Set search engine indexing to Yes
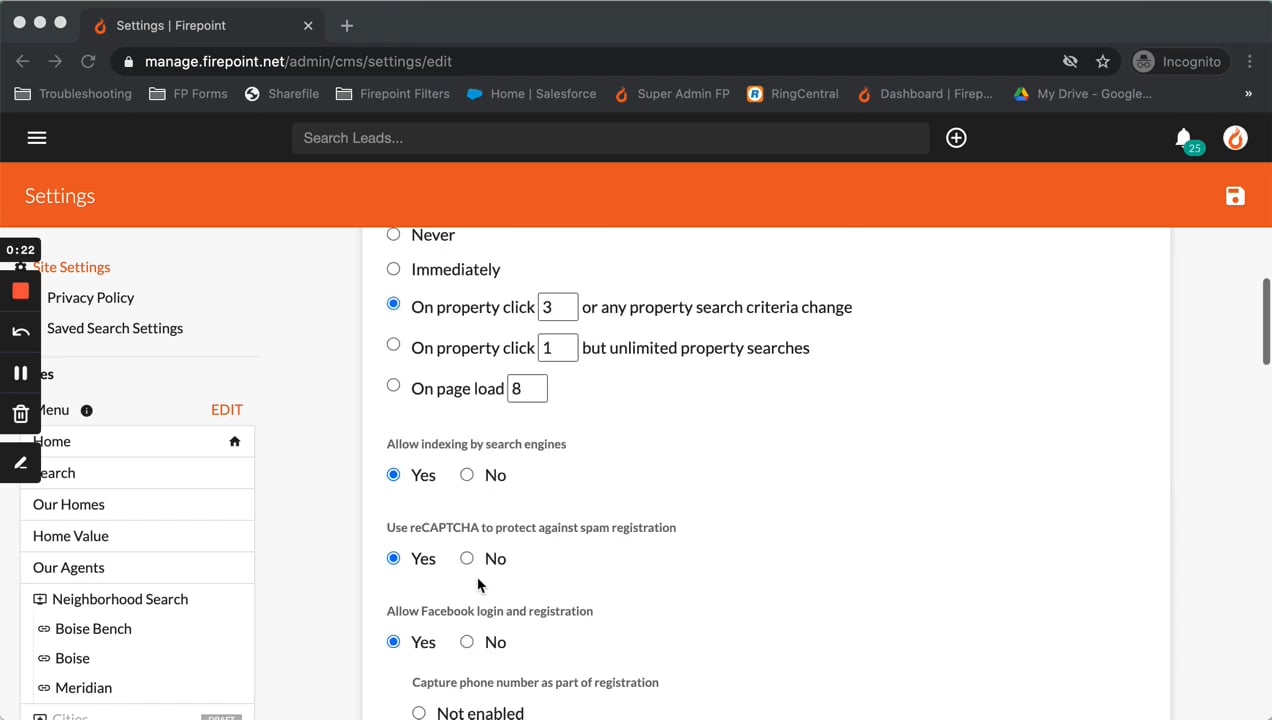The height and width of the screenshot is (720, 1272). click(393, 474)
